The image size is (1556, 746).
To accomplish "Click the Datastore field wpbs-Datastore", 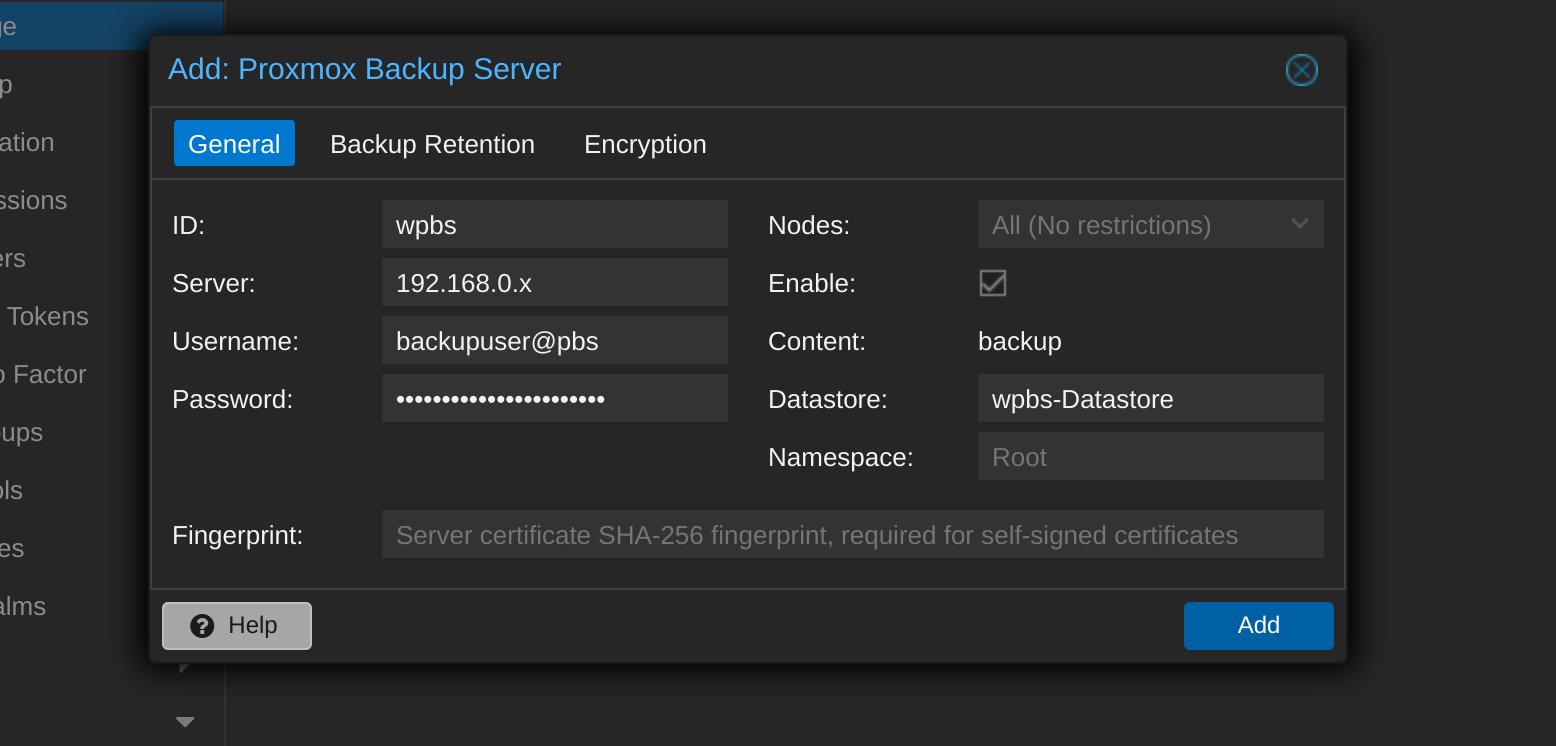I will (x=1151, y=398).
